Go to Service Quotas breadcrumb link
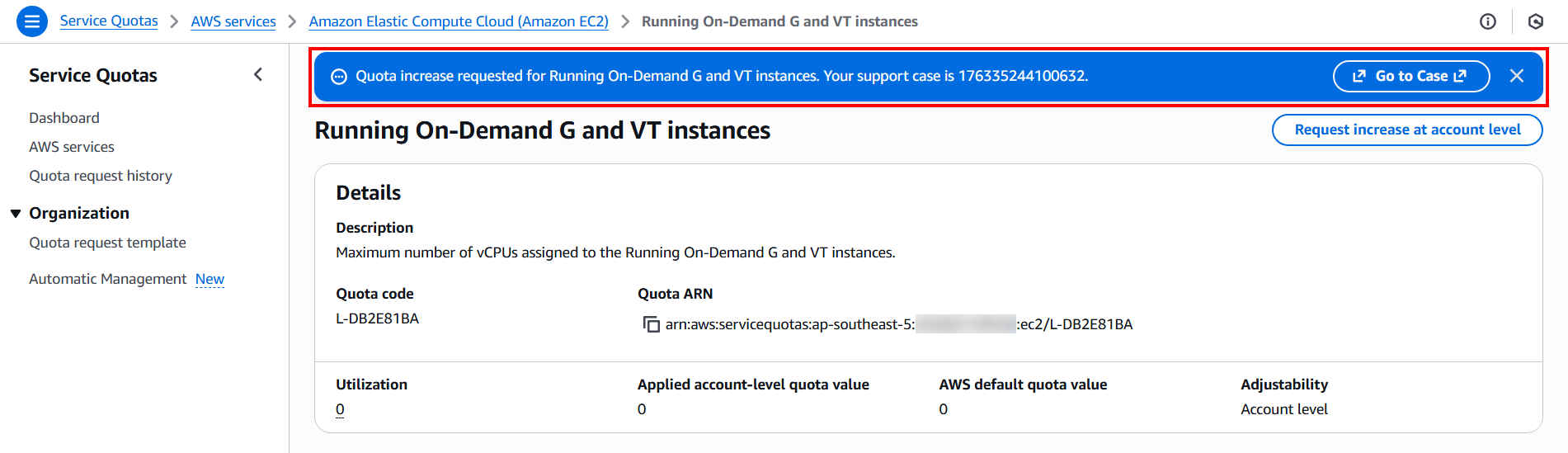 (109, 21)
